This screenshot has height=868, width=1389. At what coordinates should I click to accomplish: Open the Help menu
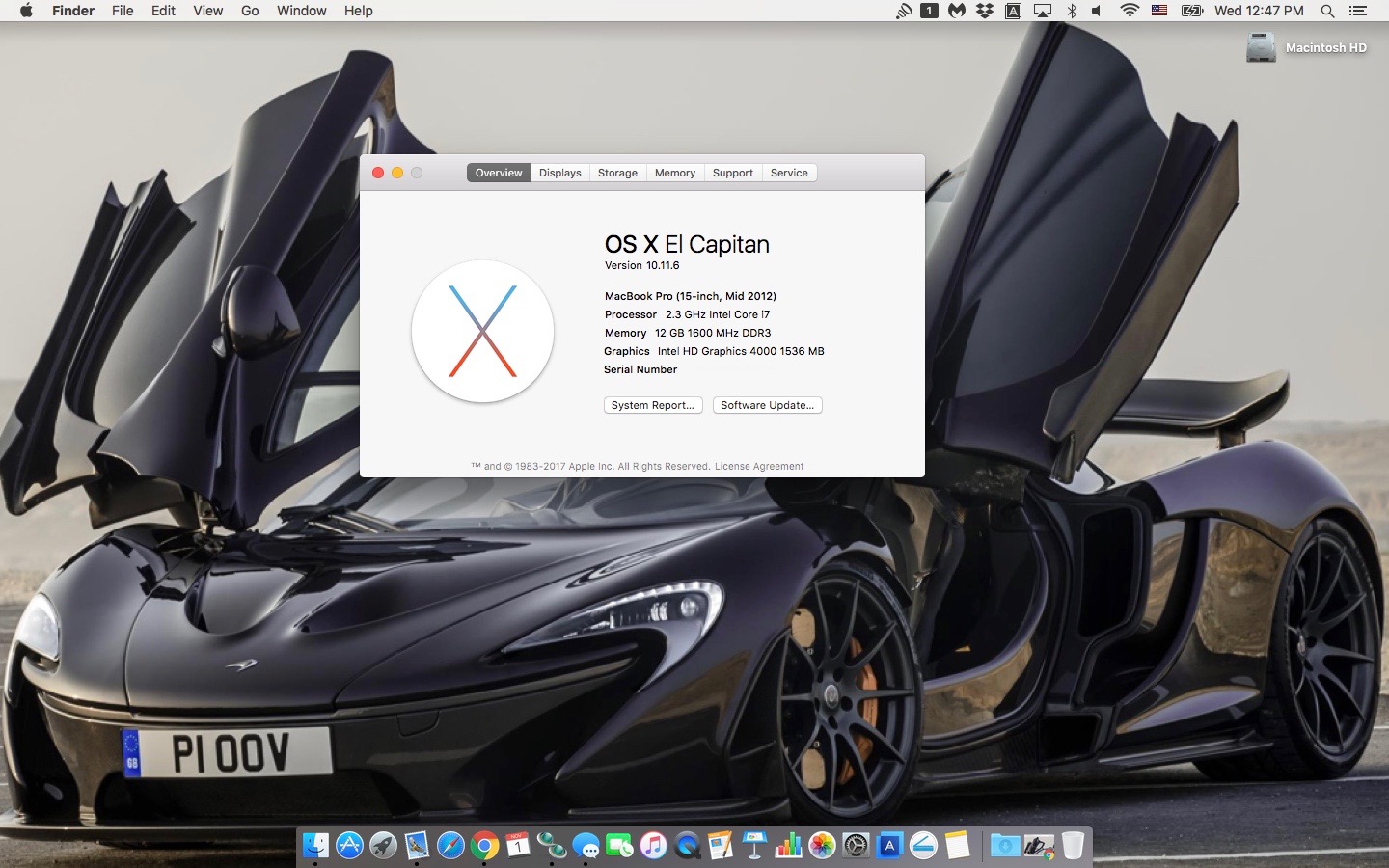(x=359, y=11)
